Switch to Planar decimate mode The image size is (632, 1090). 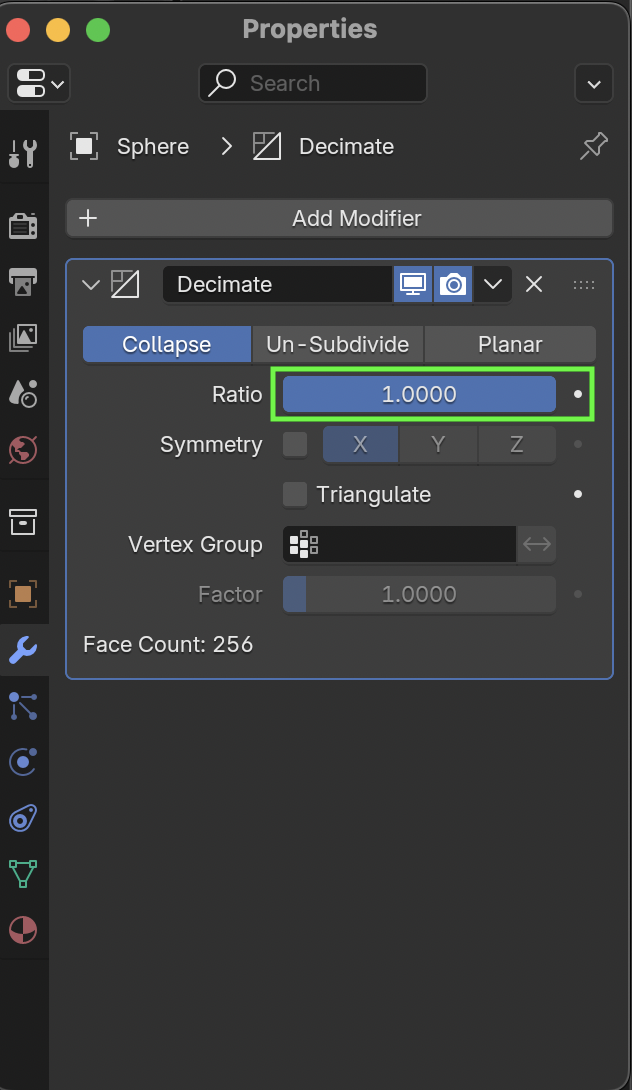(510, 344)
